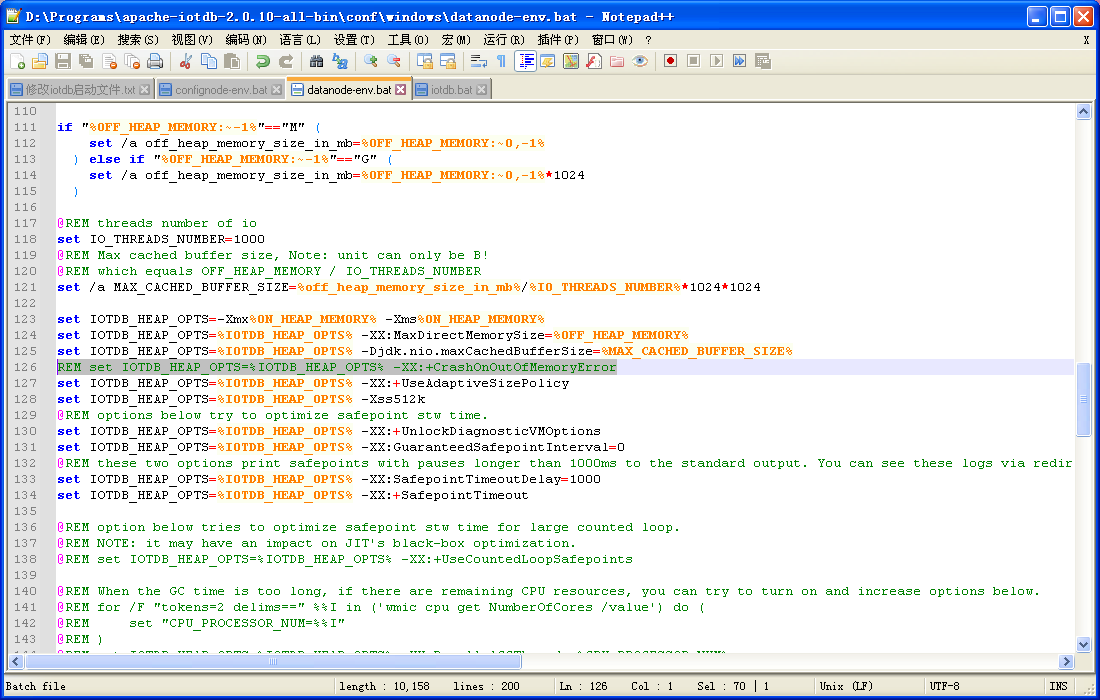The width and height of the screenshot is (1100, 700).
Task: Open the 工具(O) menu
Action: [x=408, y=40]
